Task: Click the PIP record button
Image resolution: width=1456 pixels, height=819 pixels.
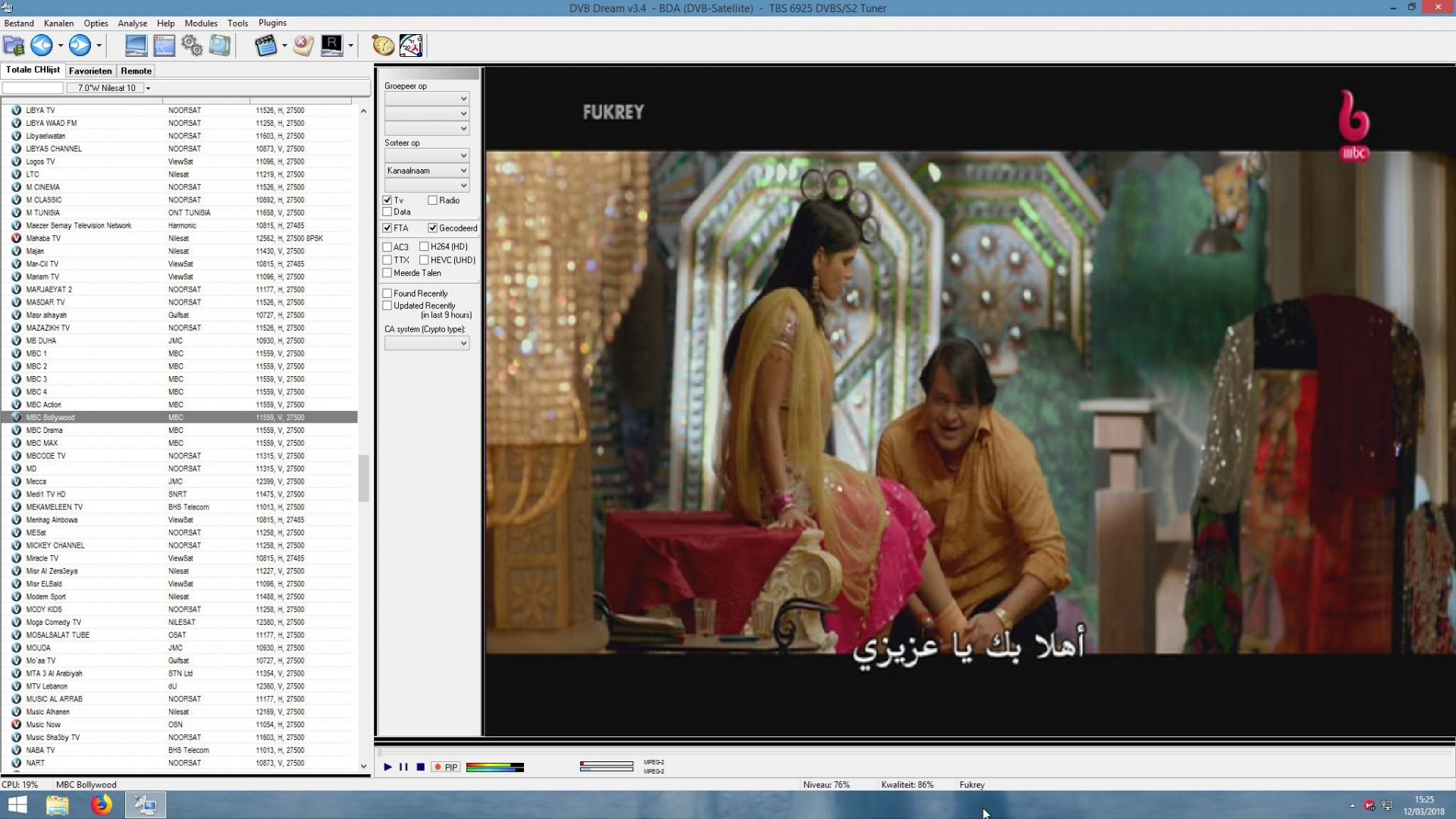Action: [x=447, y=767]
